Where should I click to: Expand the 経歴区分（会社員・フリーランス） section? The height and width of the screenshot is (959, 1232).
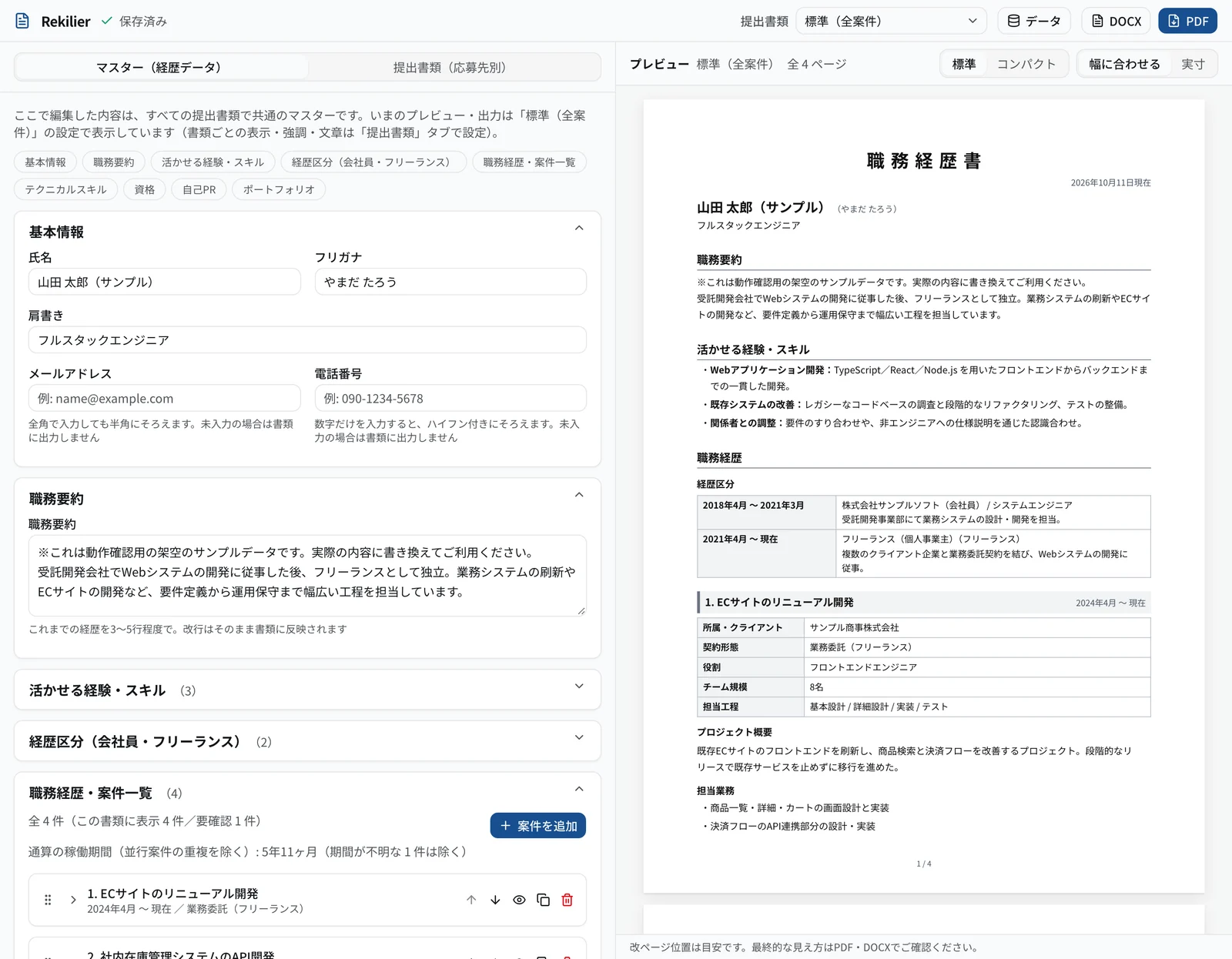coord(579,738)
